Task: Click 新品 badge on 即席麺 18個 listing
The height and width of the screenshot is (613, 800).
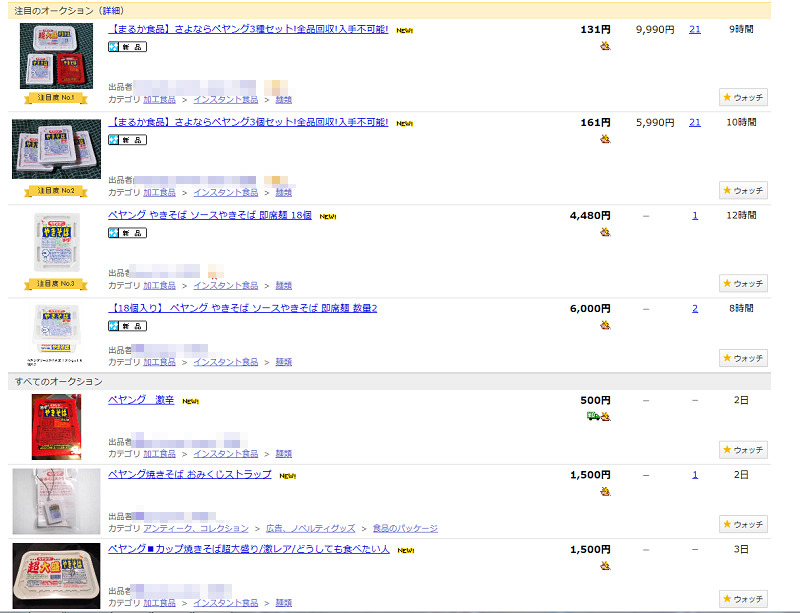Action: [x=128, y=233]
